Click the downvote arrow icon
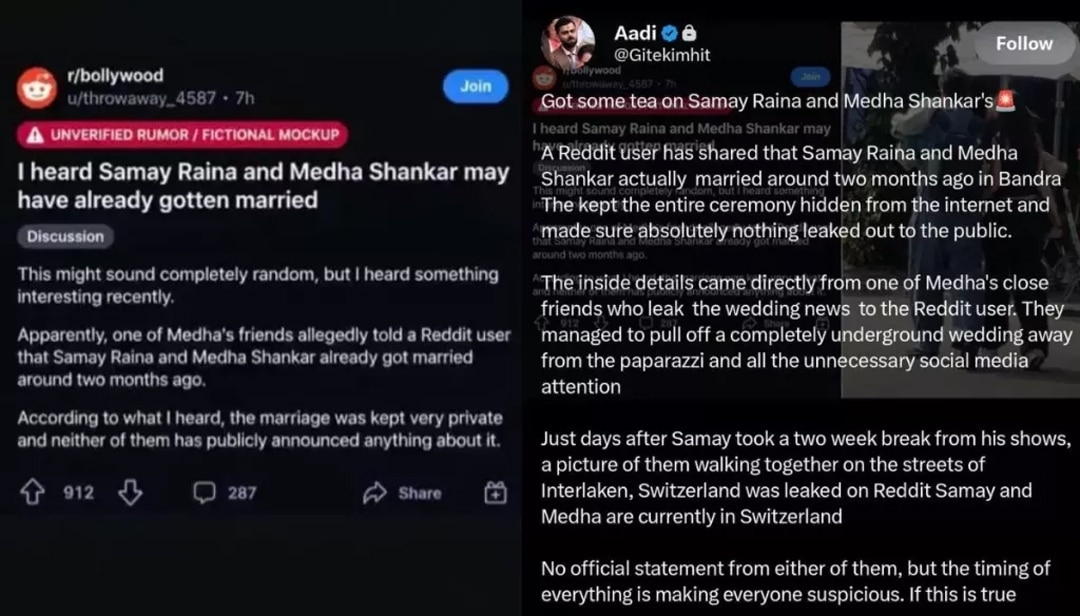 point(130,493)
